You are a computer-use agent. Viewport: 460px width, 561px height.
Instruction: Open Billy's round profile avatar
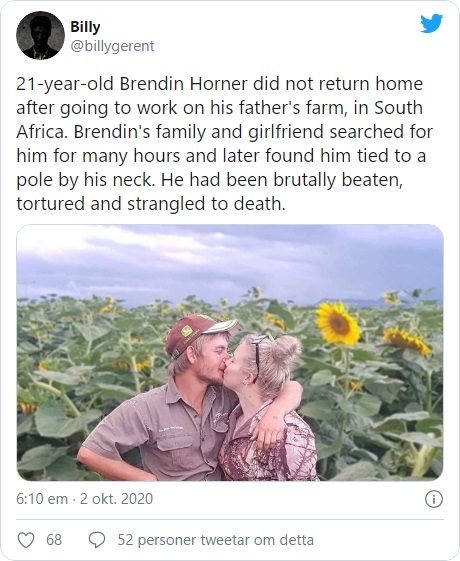[x=40, y=35]
